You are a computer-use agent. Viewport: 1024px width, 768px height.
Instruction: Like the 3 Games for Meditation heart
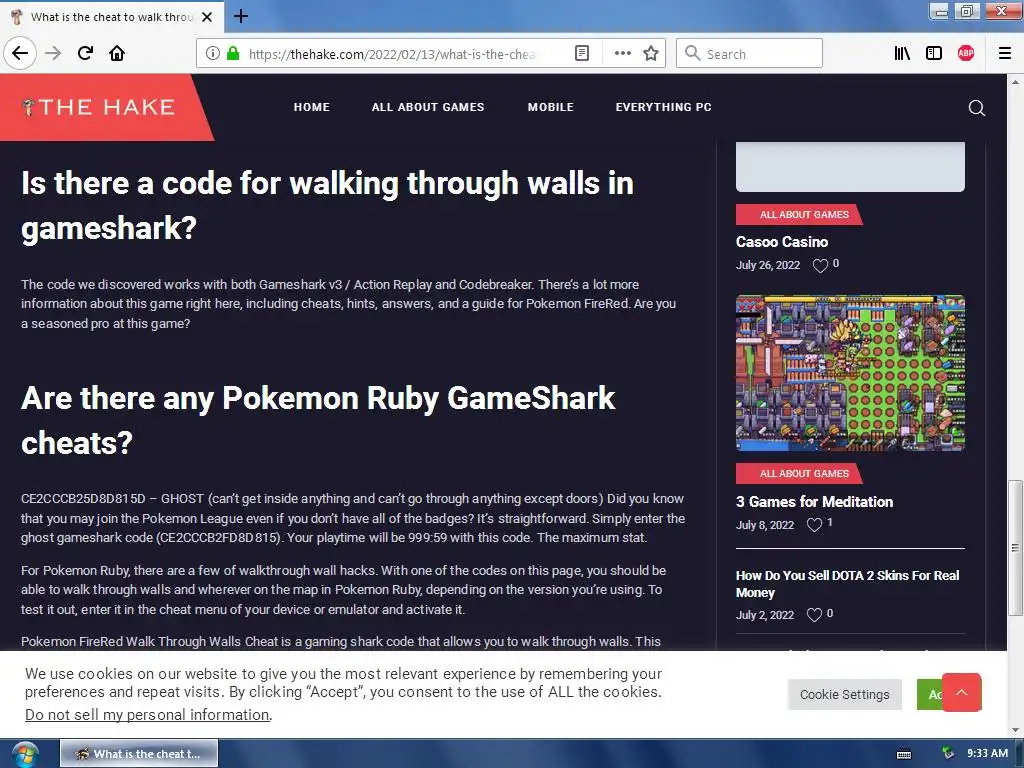[x=814, y=524]
